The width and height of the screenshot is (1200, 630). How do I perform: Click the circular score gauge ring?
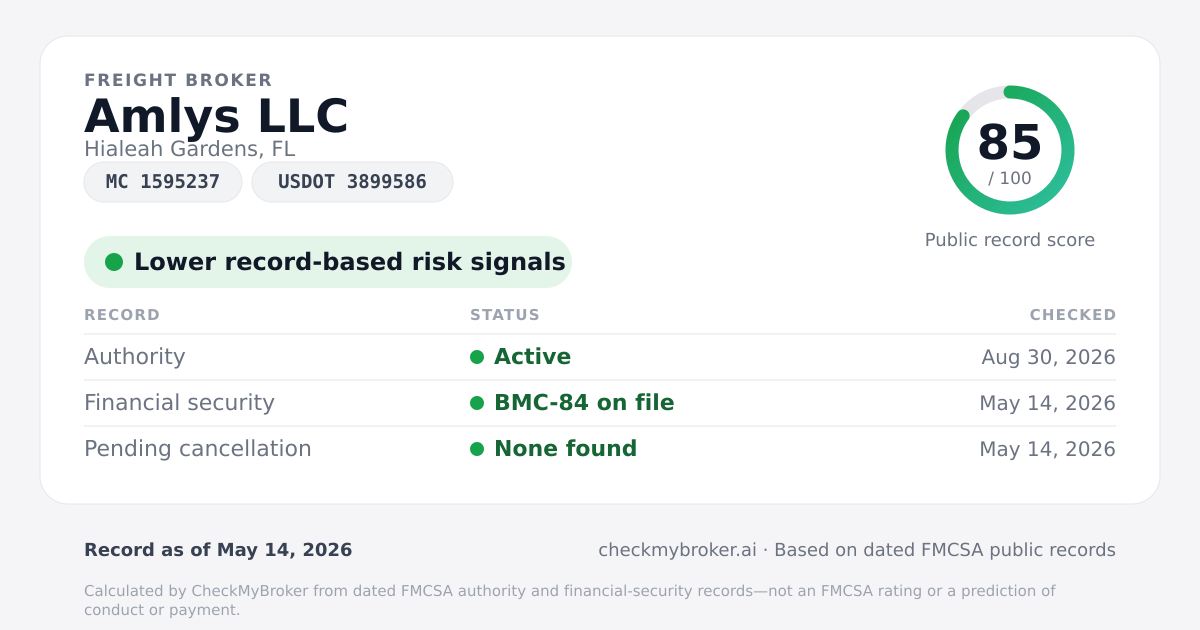(x=1010, y=150)
